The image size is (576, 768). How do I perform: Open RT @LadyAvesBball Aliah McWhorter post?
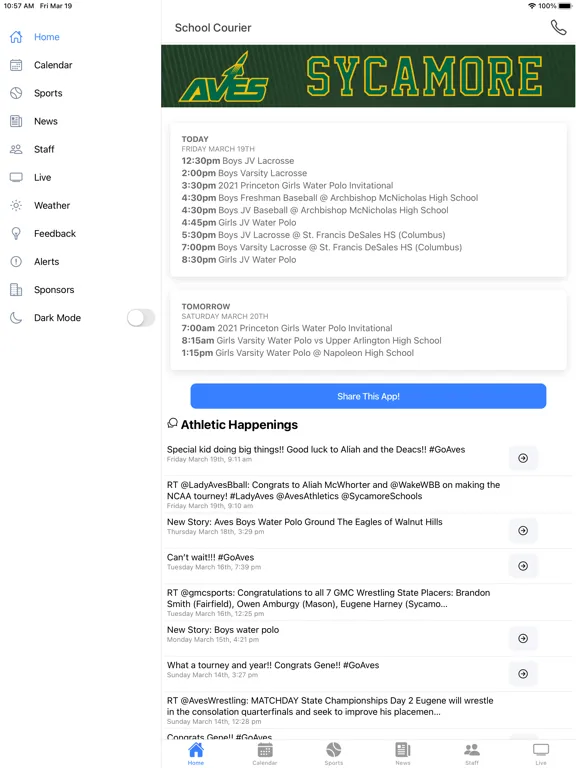coord(334,494)
